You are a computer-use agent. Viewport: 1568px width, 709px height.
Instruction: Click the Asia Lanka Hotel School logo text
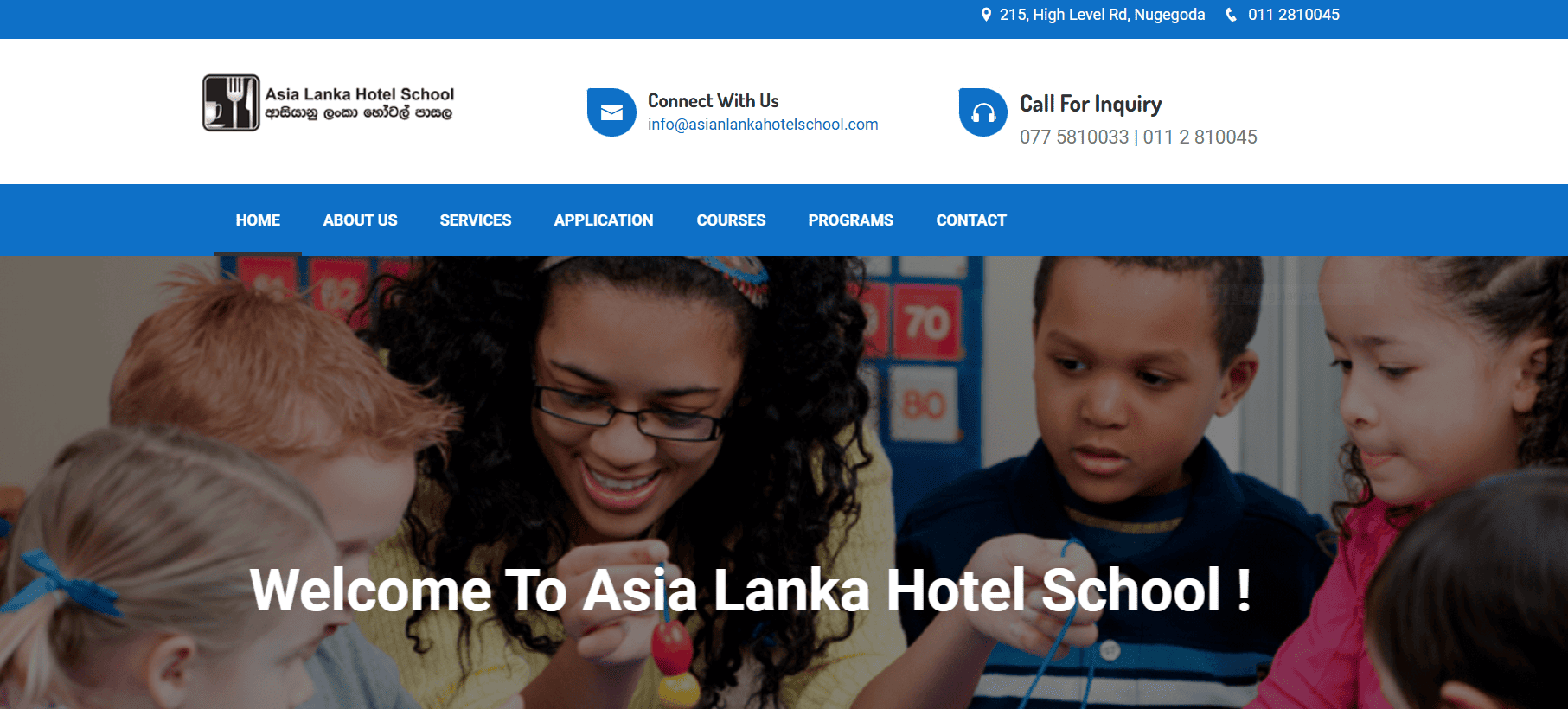[x=360, y=94]
